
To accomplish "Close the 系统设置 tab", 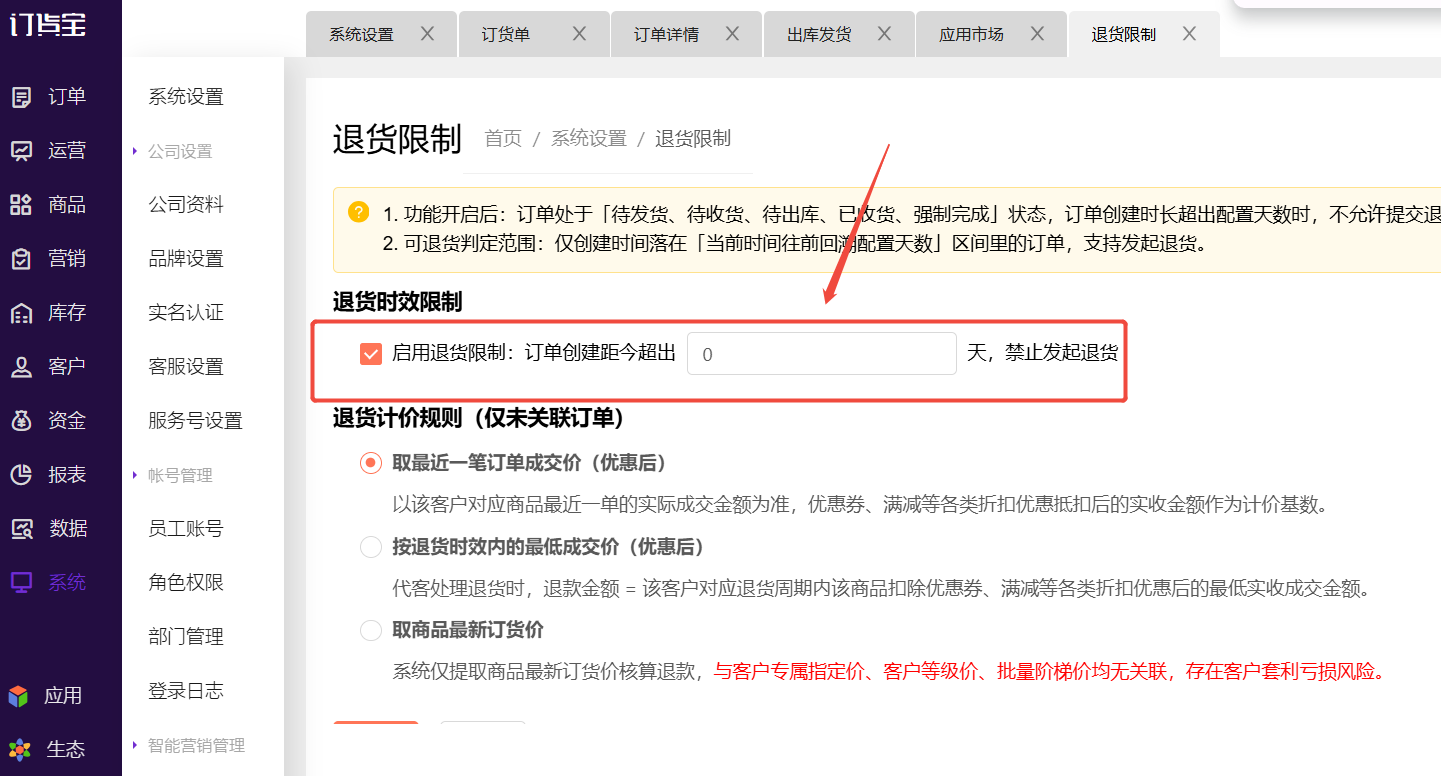I will [x=427, y=34].
